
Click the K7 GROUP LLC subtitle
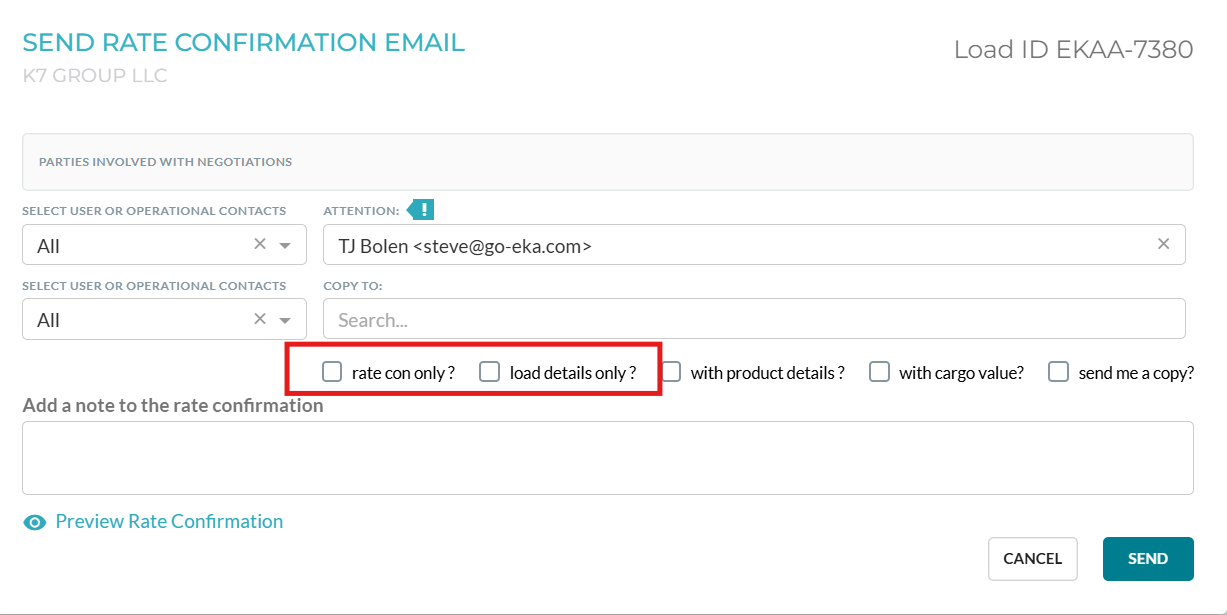point(95,76)
